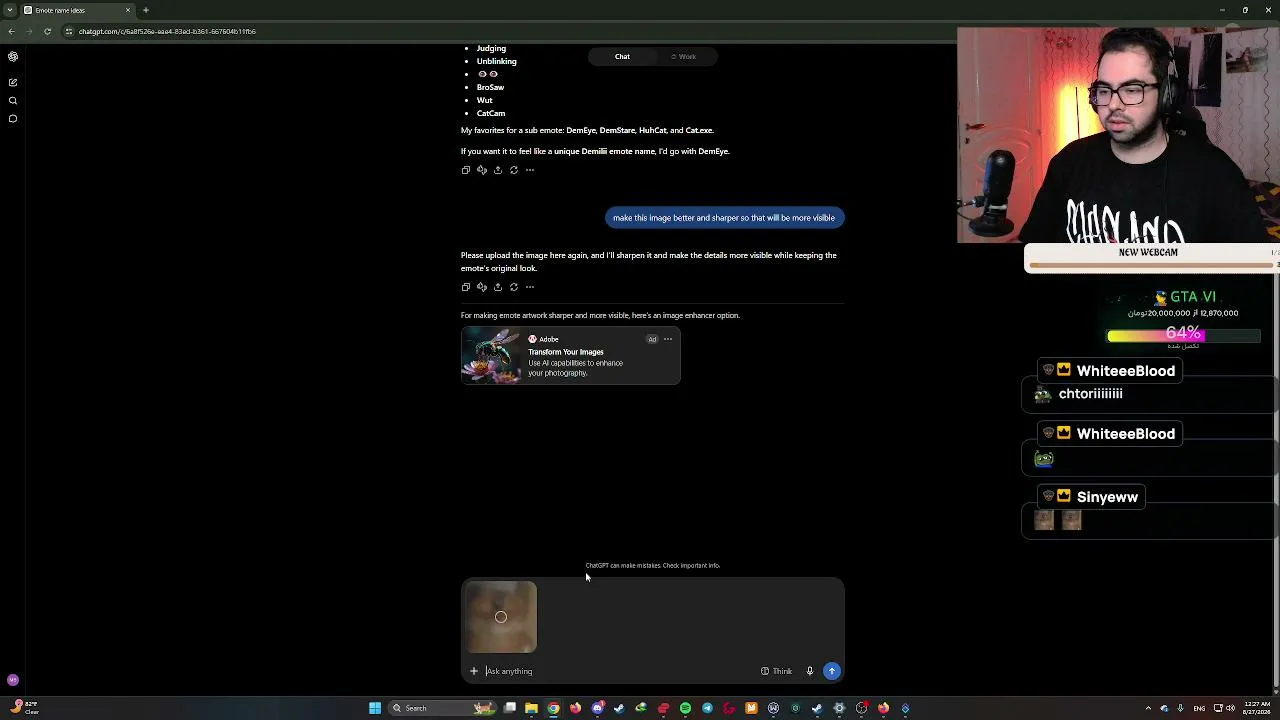This screenshot has height=720, width=1280.
Task: Show hidden system tray icons
Action: 1148,708
